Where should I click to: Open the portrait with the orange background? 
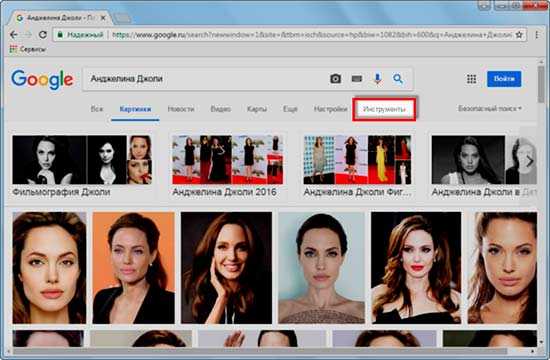tap(133, 268)
